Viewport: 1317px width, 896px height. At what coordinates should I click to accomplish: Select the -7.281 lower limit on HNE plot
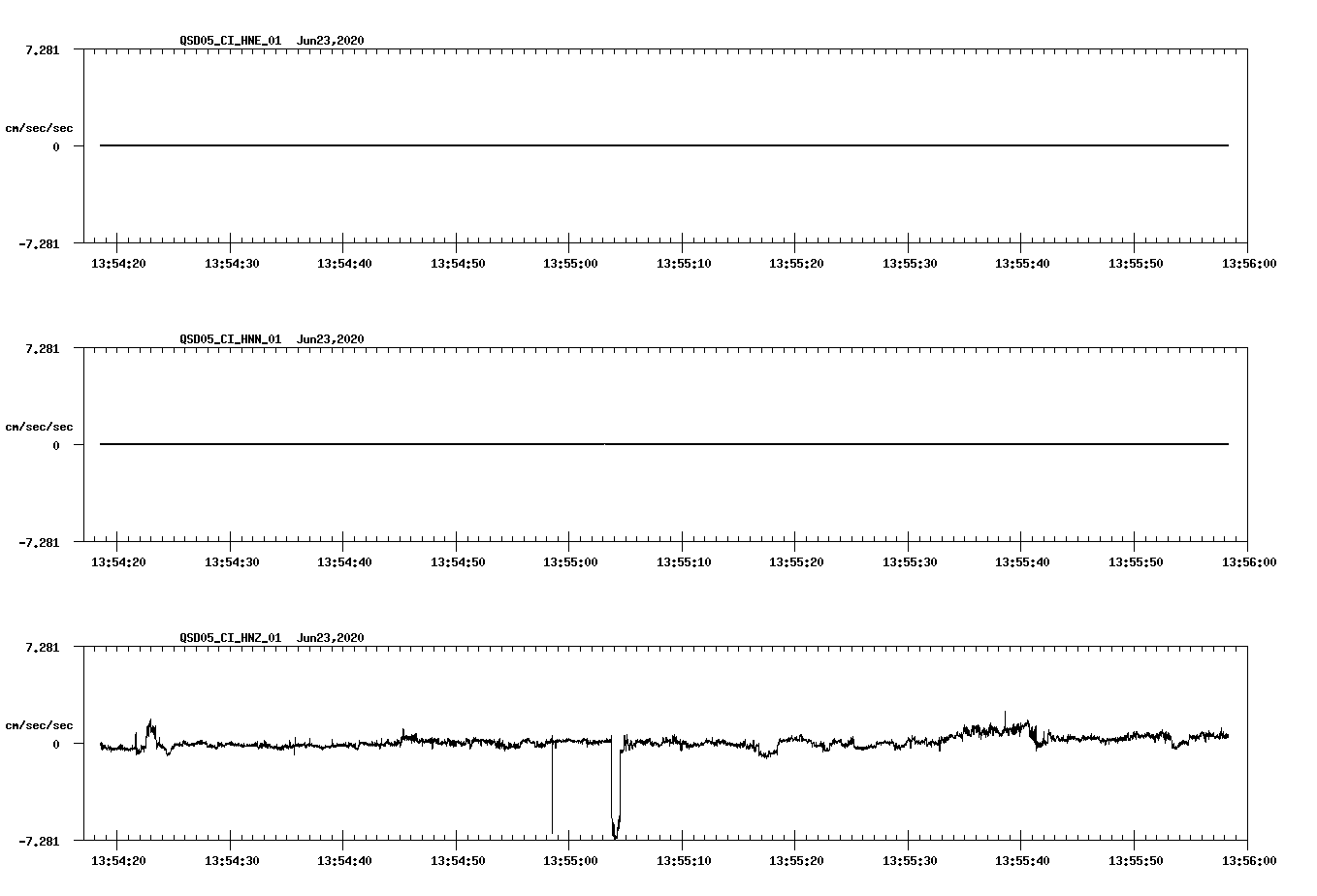click(38, 243)
